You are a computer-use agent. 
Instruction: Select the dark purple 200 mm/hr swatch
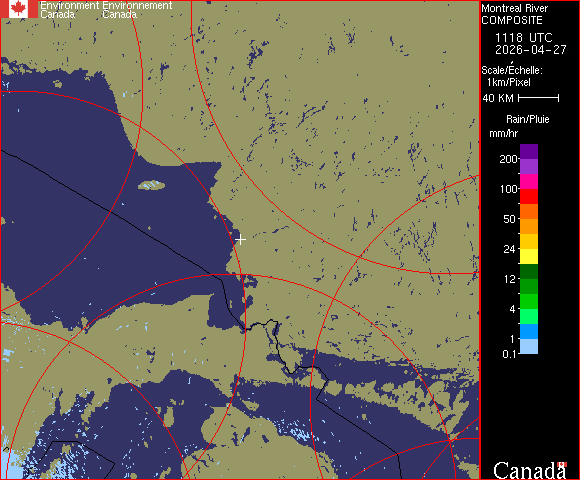pyautogui.click(x=529, y=152)
